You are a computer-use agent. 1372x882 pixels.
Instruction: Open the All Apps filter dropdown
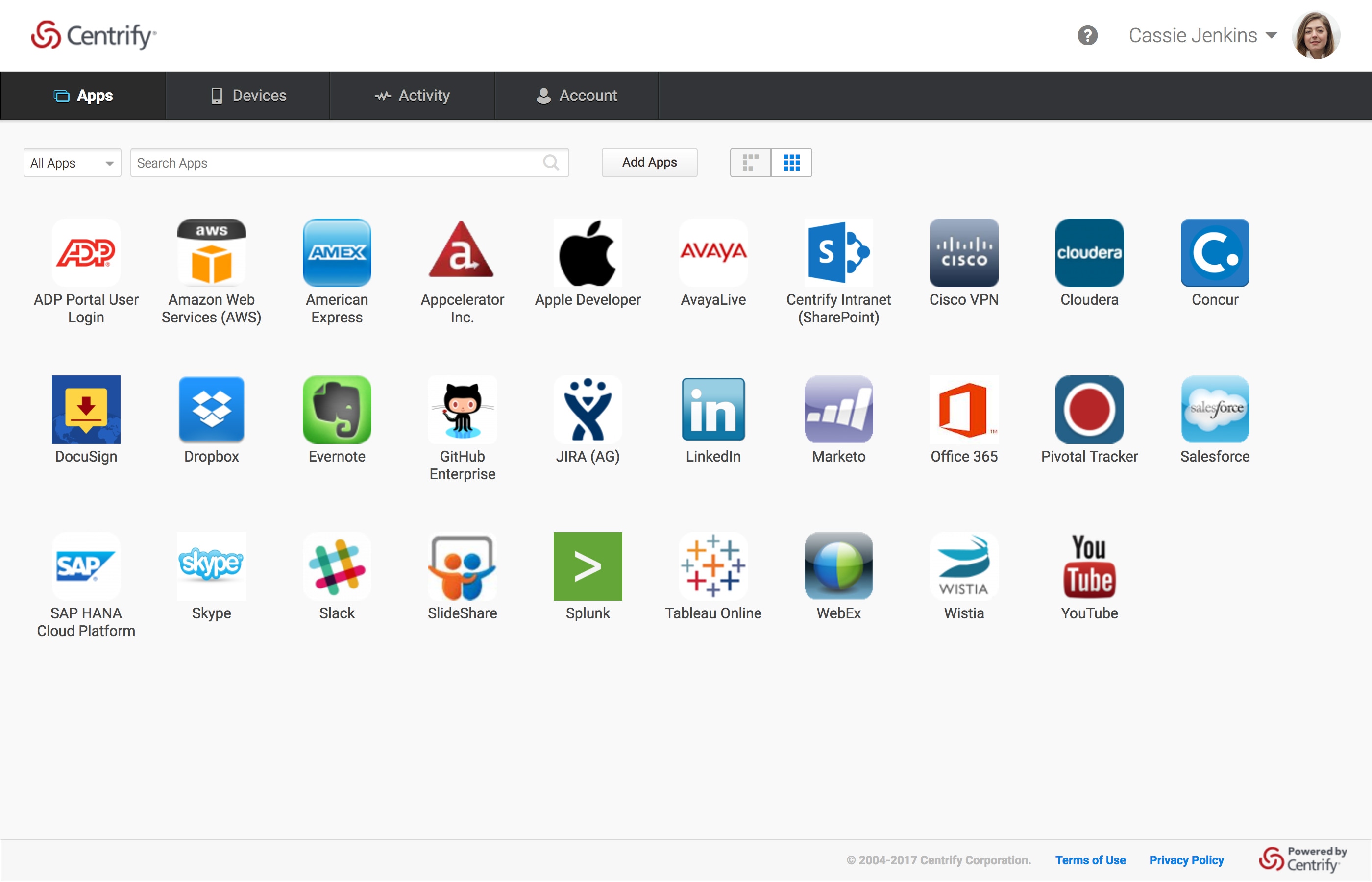click(72, 163)
